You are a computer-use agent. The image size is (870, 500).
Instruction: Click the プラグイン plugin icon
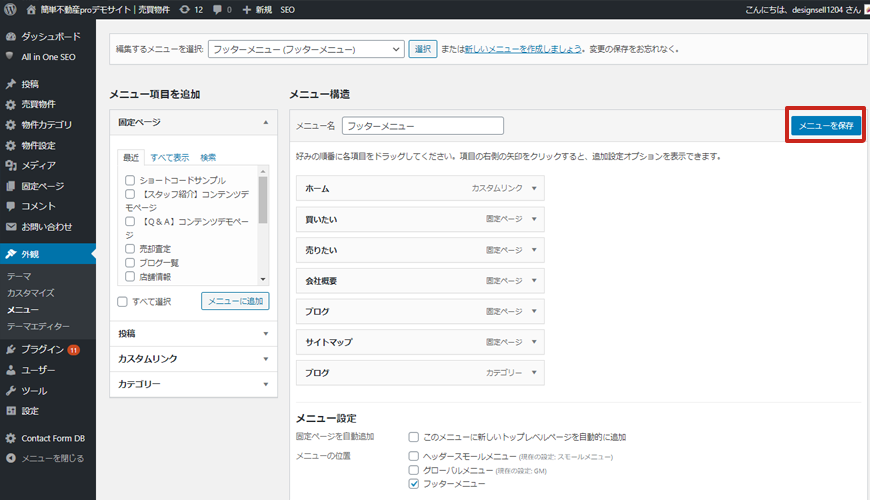point(11,349)
